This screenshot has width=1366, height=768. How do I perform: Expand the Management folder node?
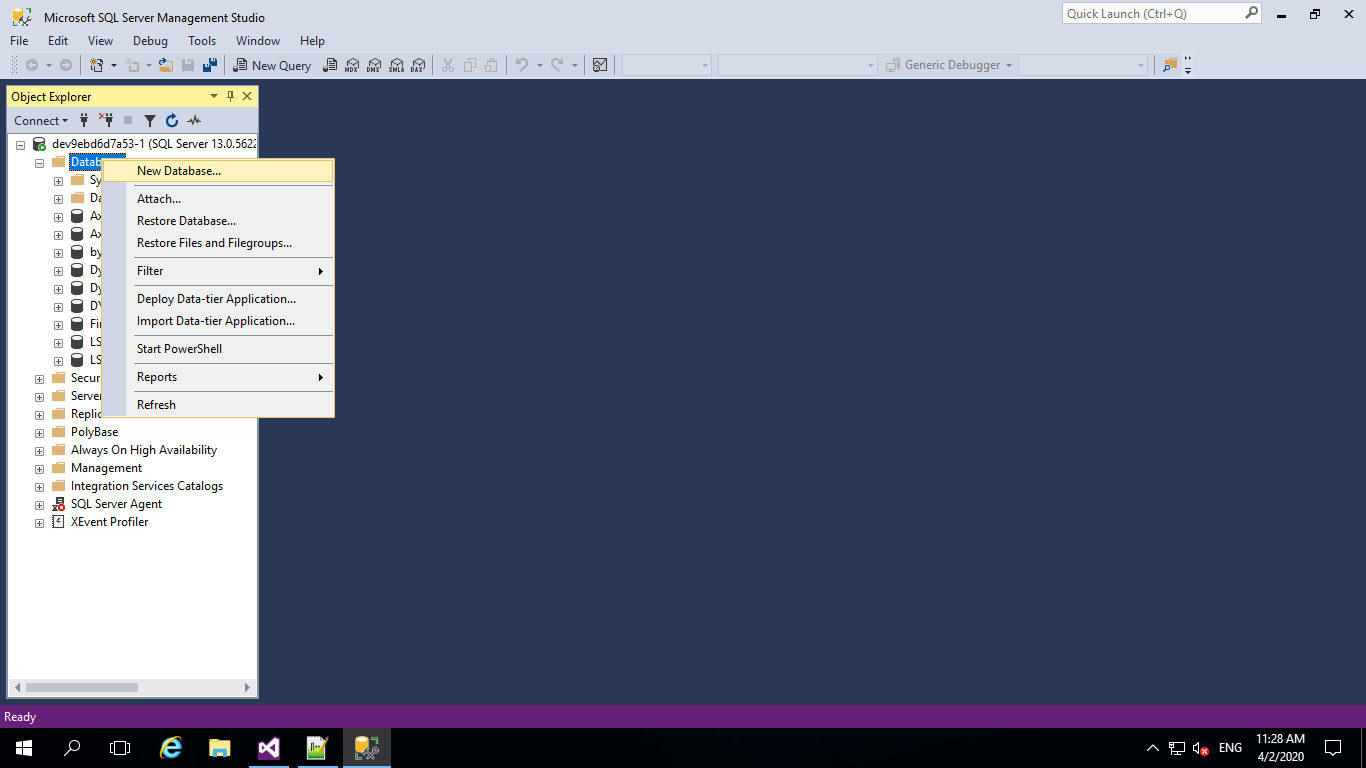(40, 469)
